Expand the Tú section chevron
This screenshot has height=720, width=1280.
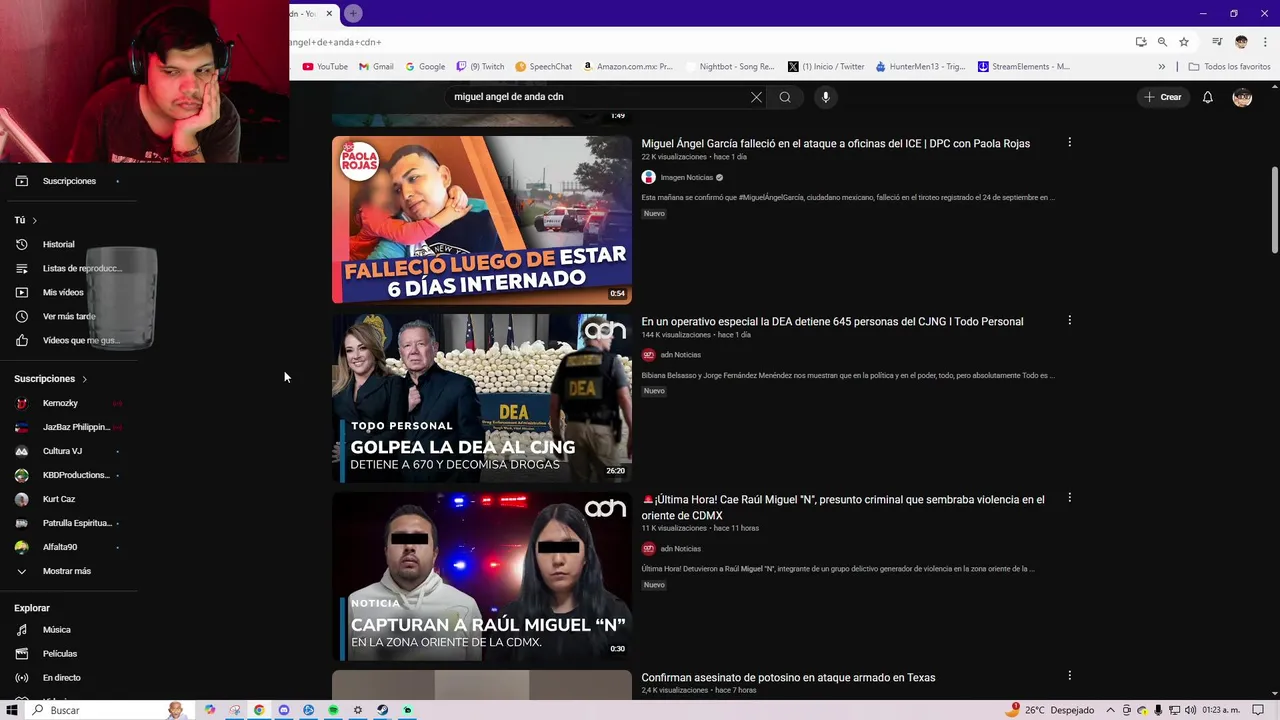[34, 220]
